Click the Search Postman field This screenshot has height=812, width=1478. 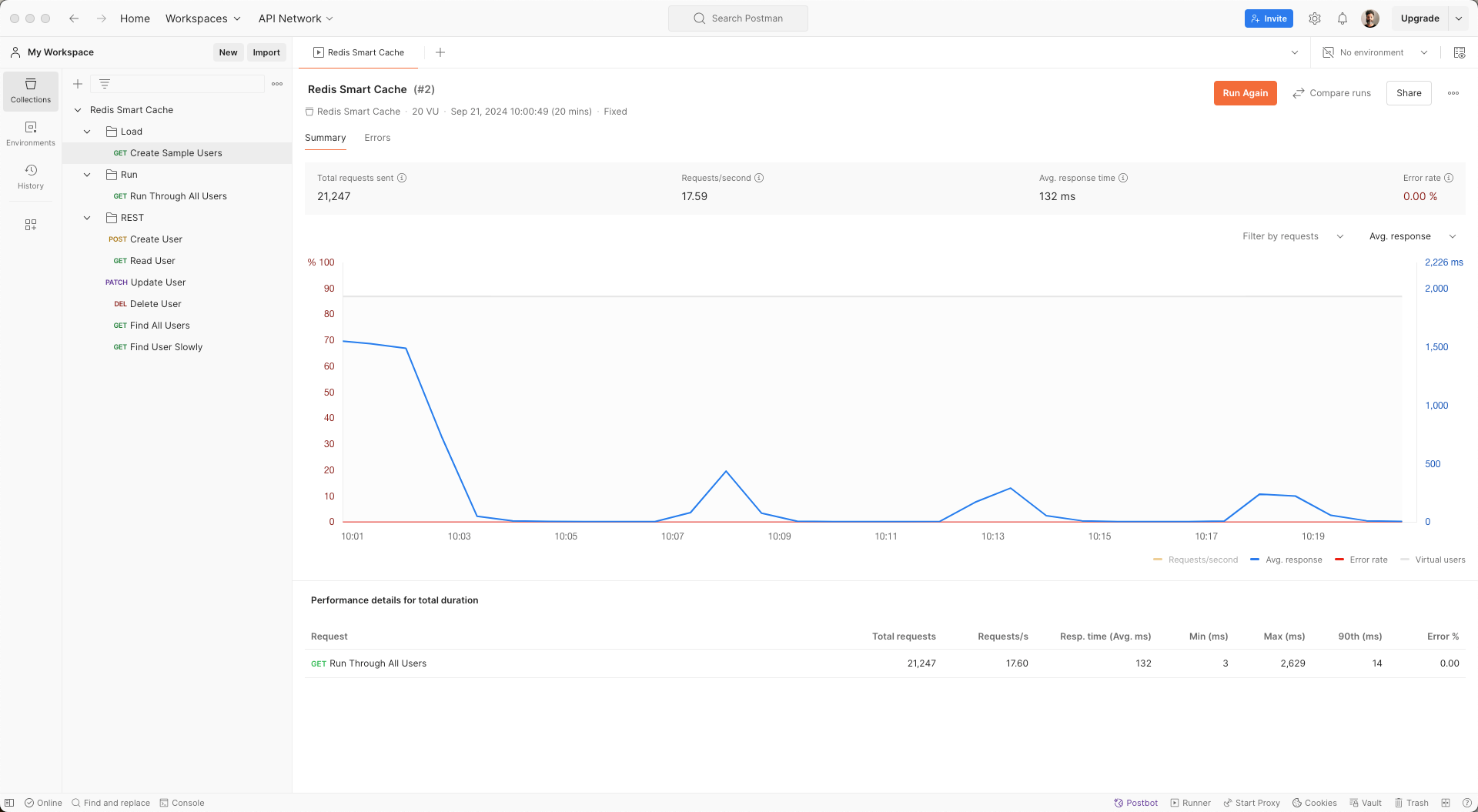pyautogui.click(x=738, y=18)
